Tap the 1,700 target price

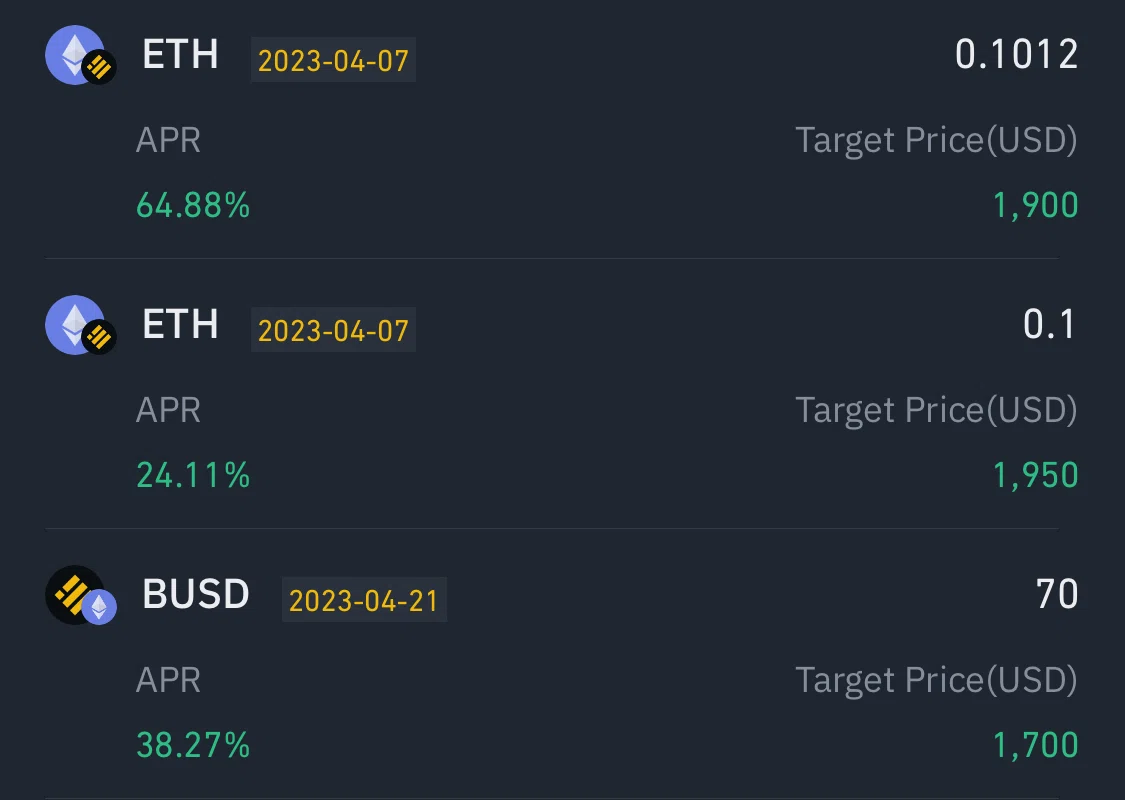coord(1035,745)
